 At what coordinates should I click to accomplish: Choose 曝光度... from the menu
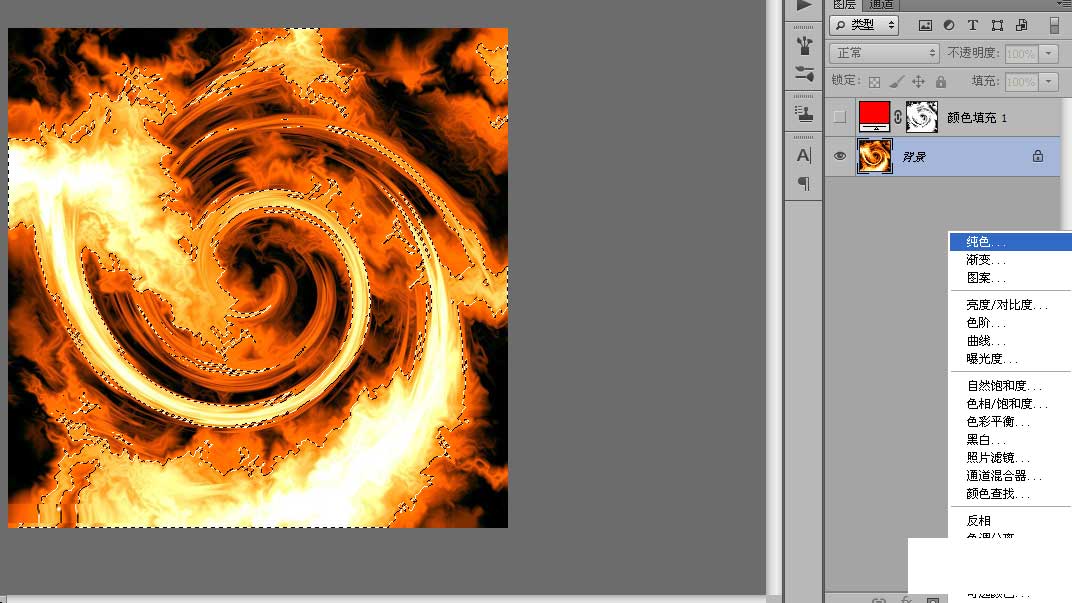point(1010,358)
